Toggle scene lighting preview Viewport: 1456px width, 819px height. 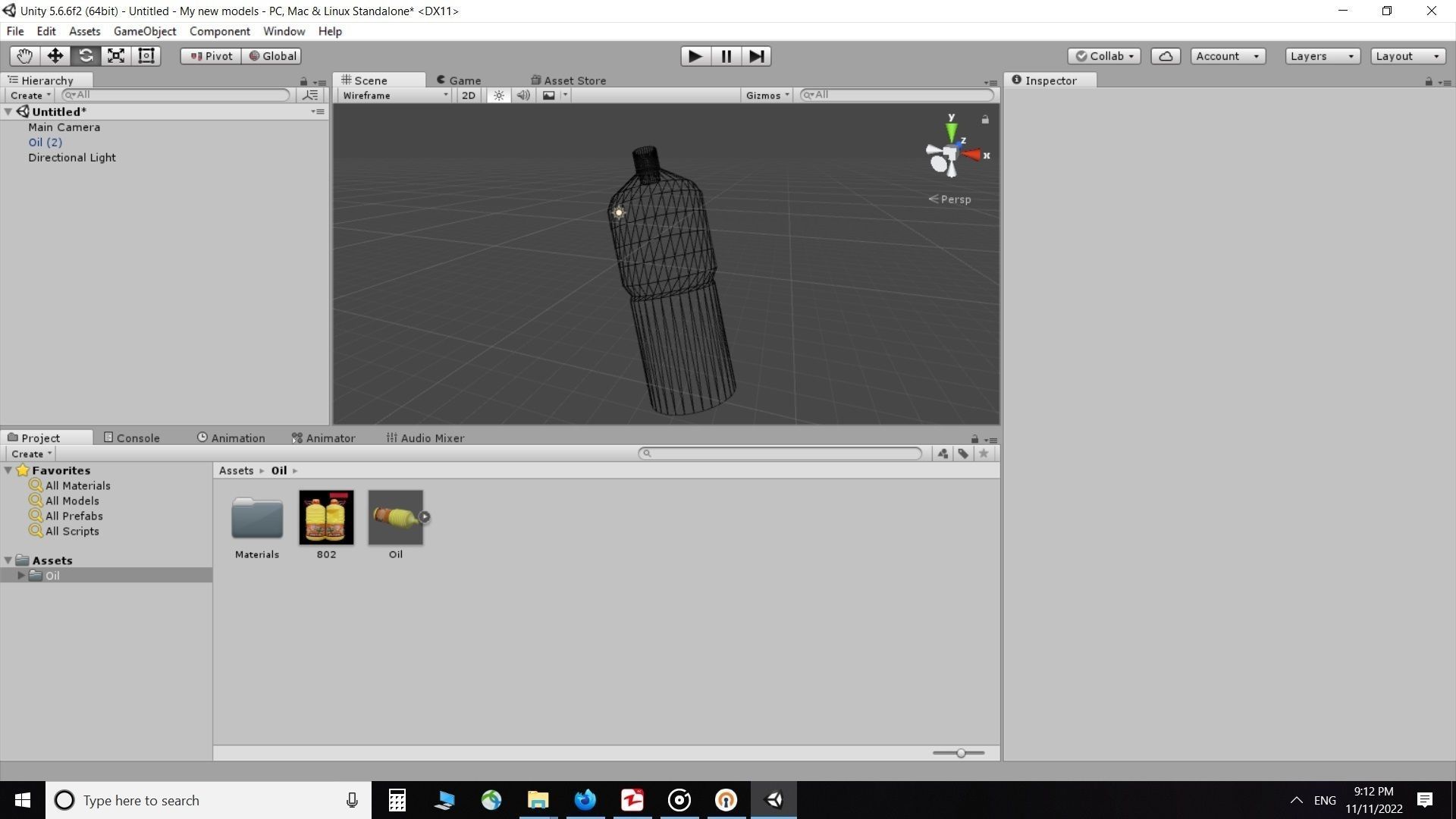498,95
